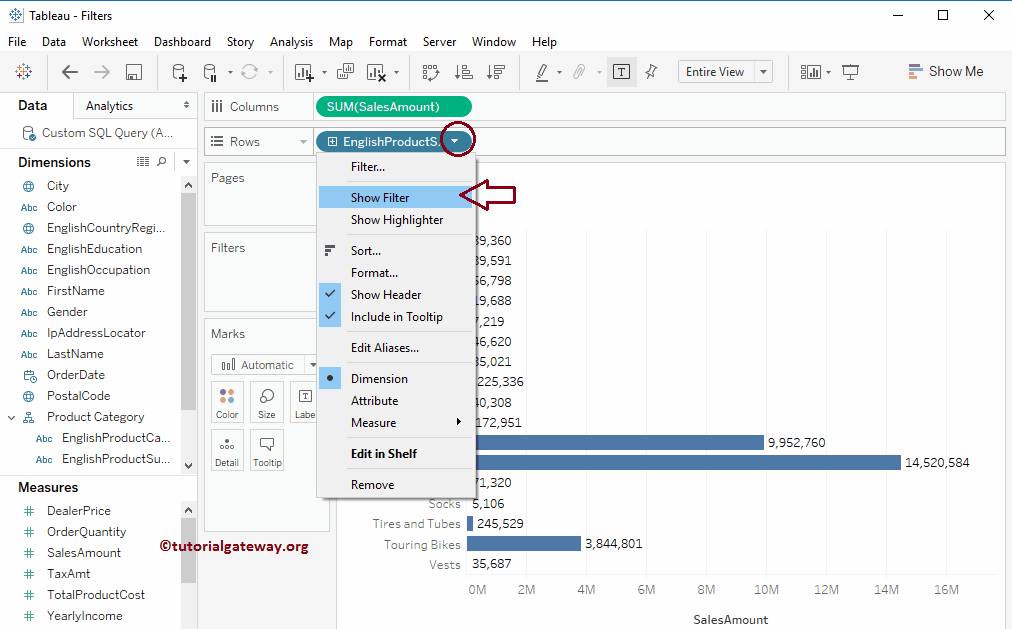
Task: Click the Dimensions view as list icon
Action: pyautogui.click(x=143, y=161)
